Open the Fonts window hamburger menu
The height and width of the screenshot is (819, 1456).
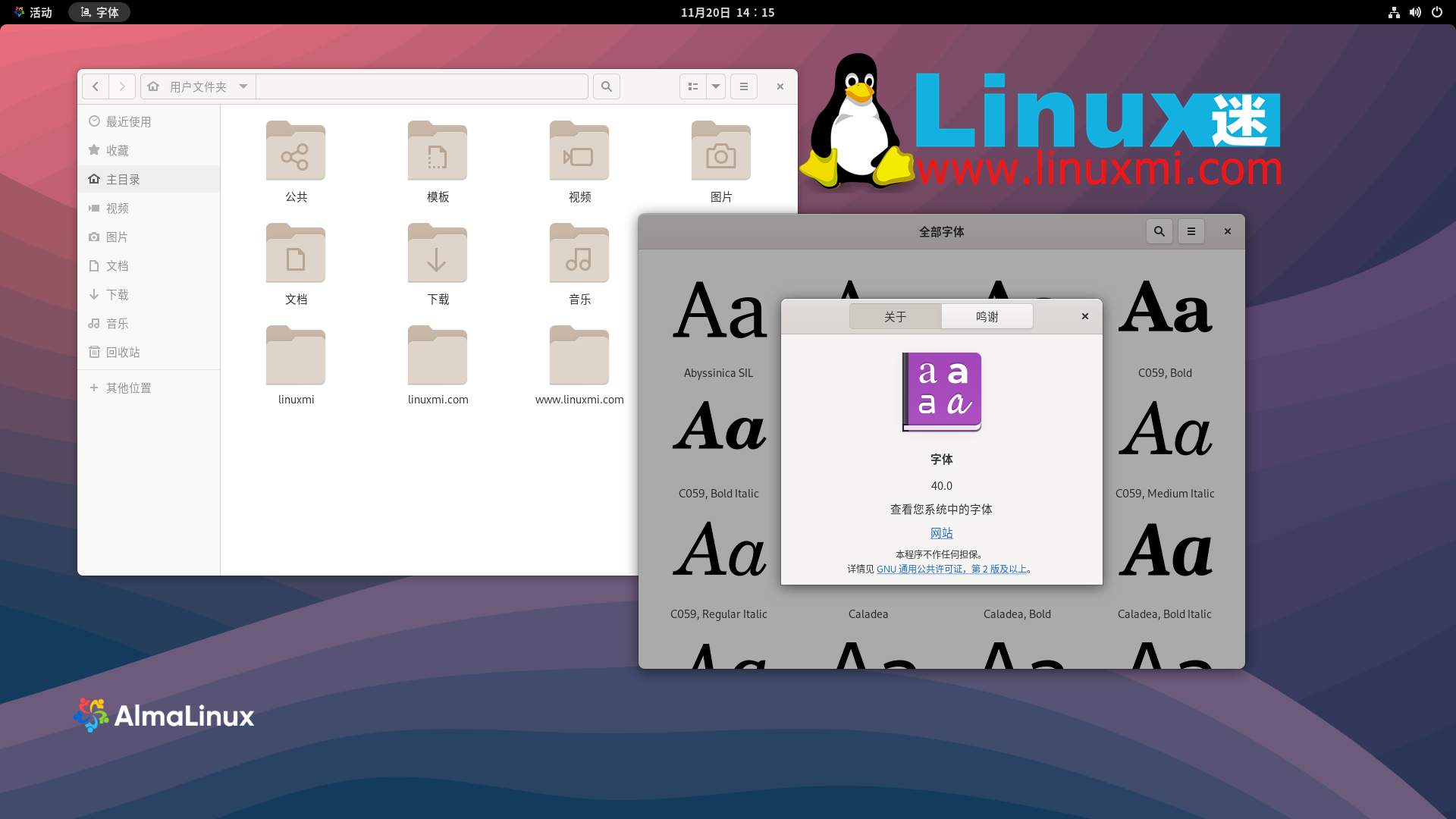click(1191, 231)
